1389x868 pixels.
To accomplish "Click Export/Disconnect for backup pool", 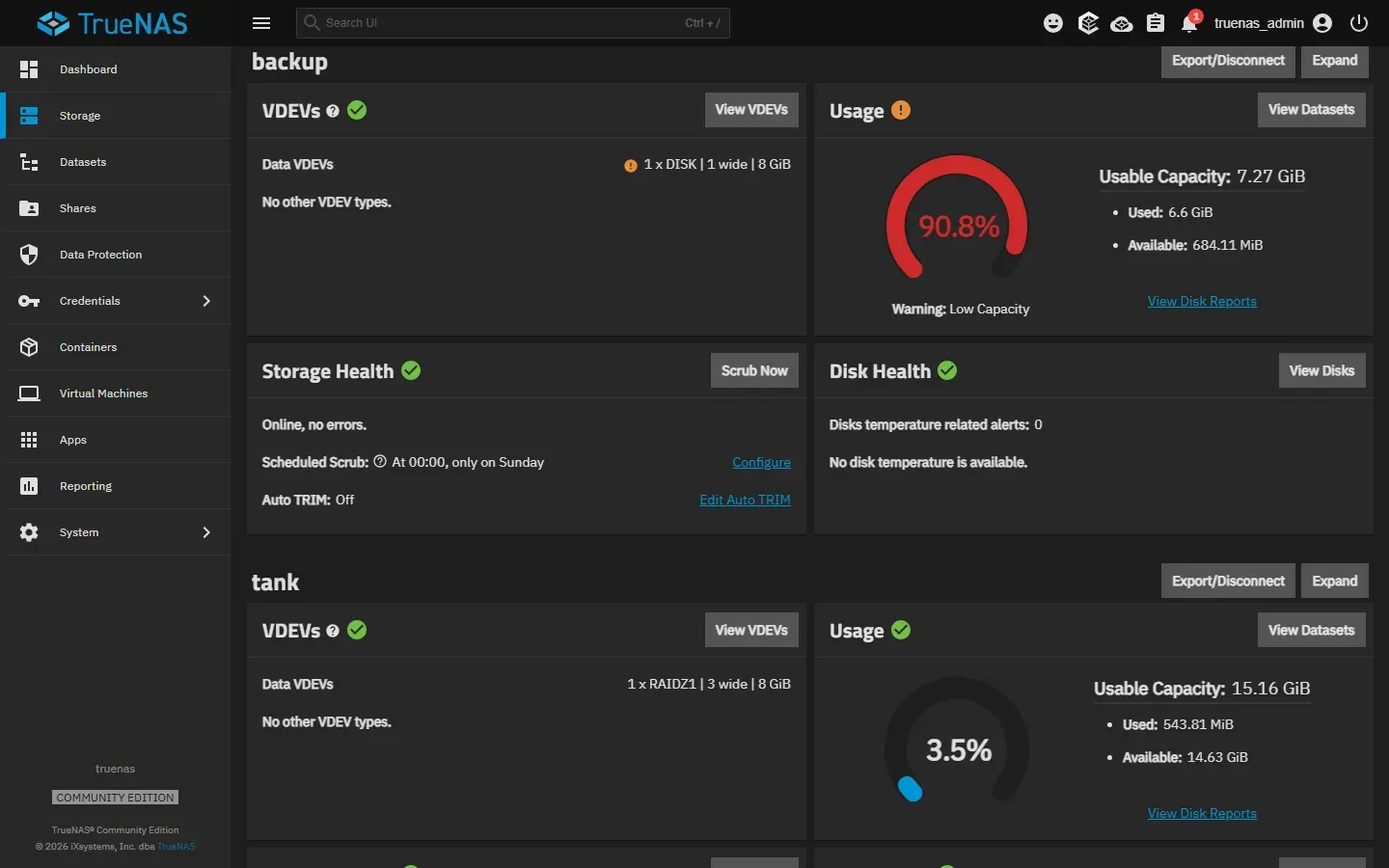I will point(1228,61).
